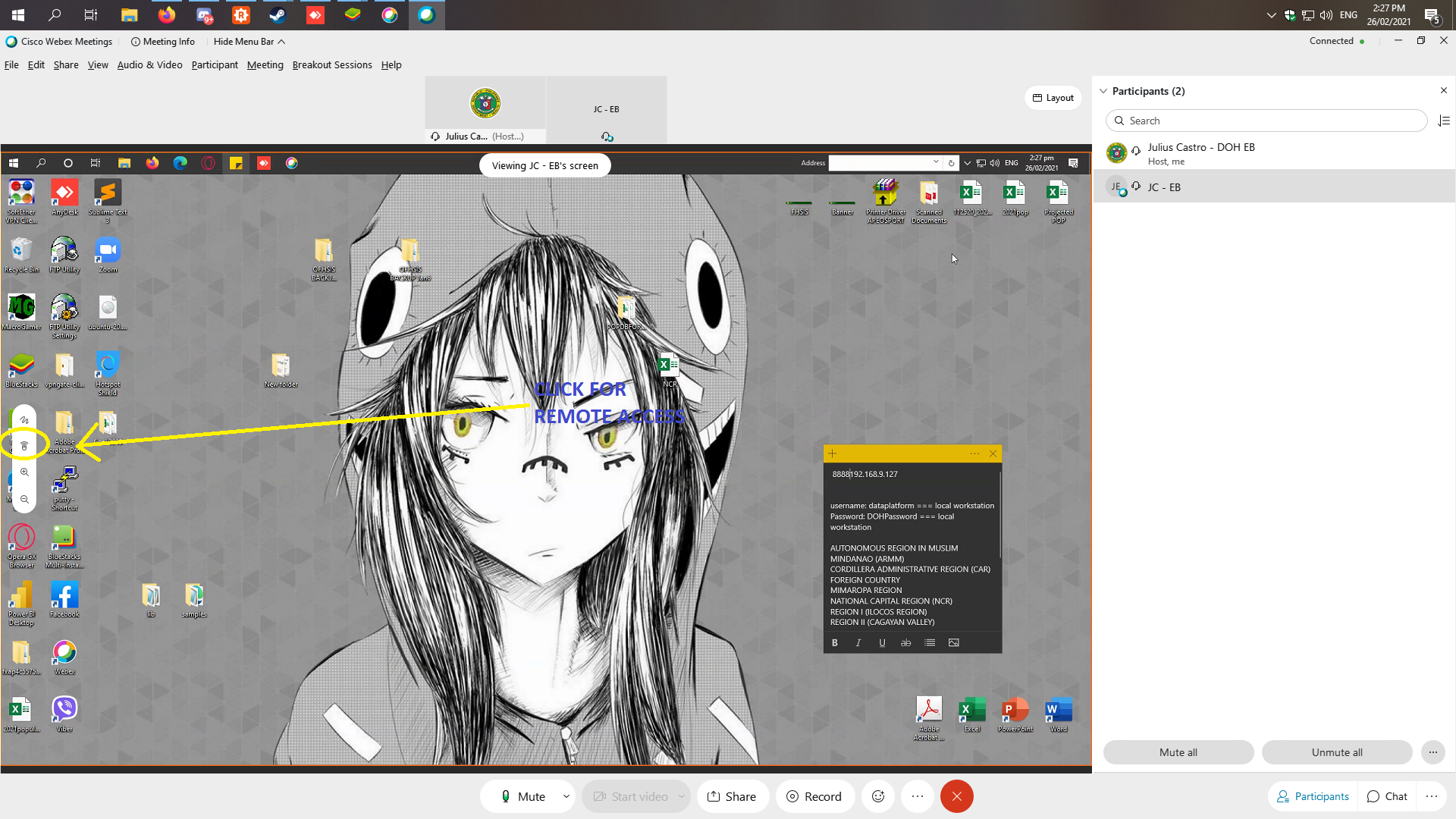Viewport: 1456px width, 819px height.
Task: Open Meeting Info
Action: tap(162, 42)
